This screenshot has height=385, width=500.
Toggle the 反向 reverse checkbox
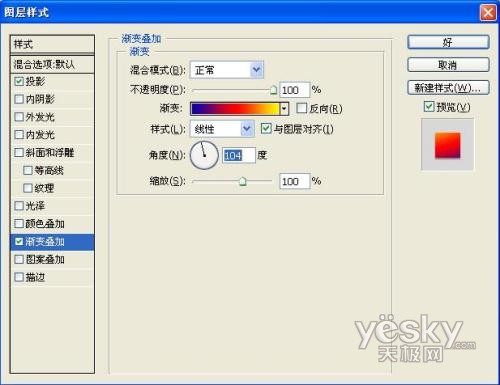click(x=301, y=108)
